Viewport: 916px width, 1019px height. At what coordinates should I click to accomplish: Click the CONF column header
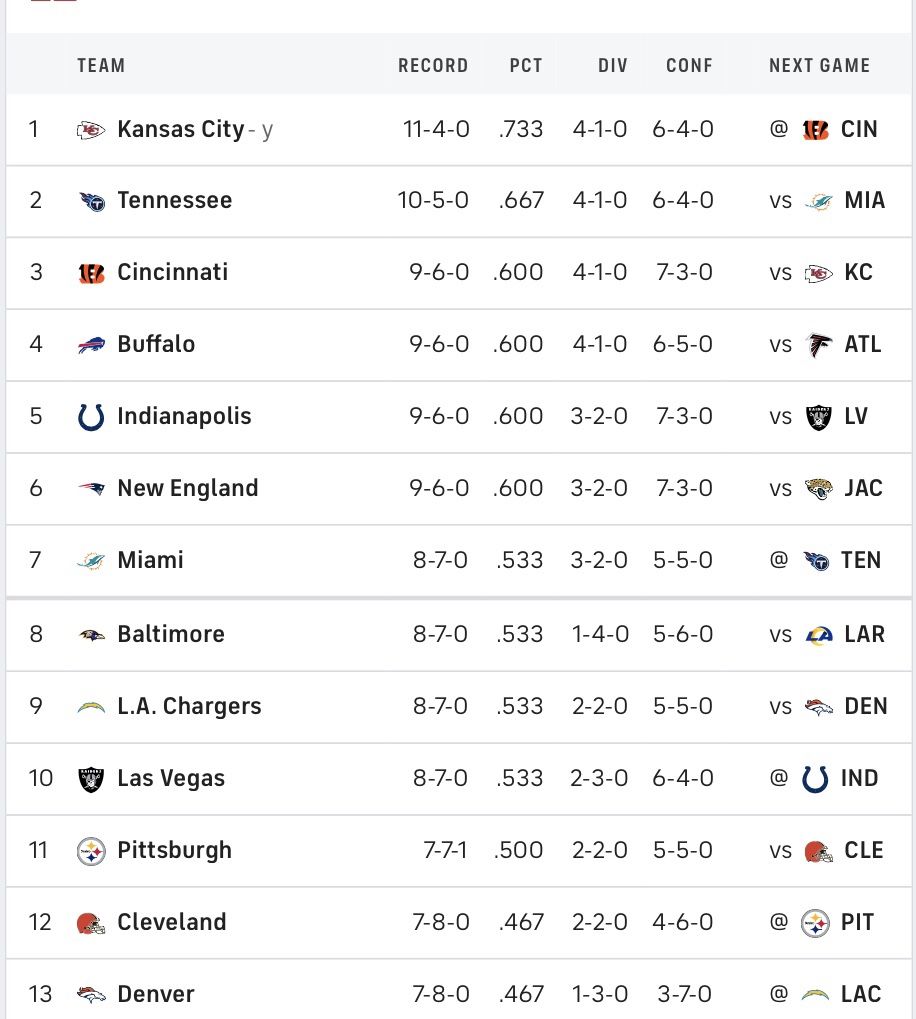[689, 66]
